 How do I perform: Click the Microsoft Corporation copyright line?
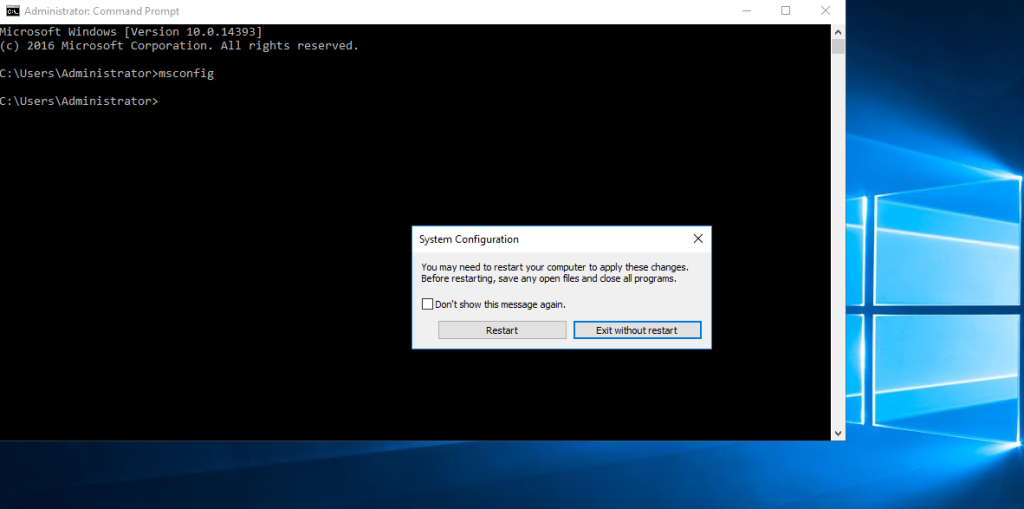click(x=179, y=46)
